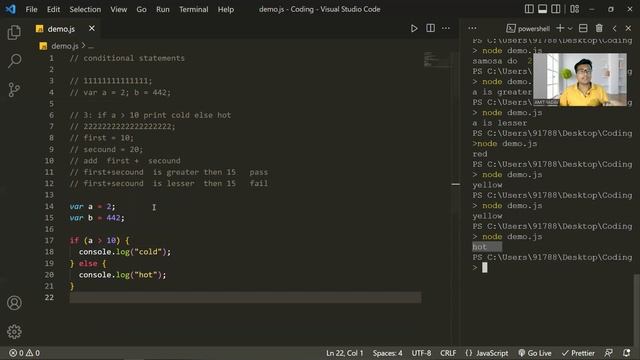This screenshot has height=360, width=640.
Task: Run the demo.js file with play button
Action: pos(414,28)
